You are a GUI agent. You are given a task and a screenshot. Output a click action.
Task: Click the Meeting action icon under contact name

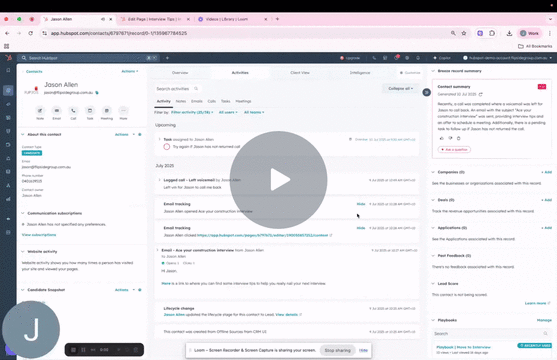tap(107, 111)
